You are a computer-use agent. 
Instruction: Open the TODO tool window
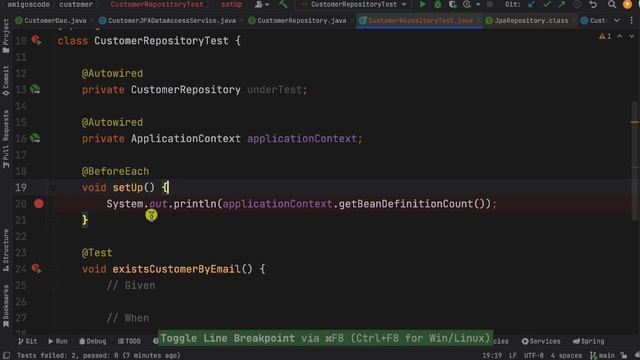click(129, 341)
